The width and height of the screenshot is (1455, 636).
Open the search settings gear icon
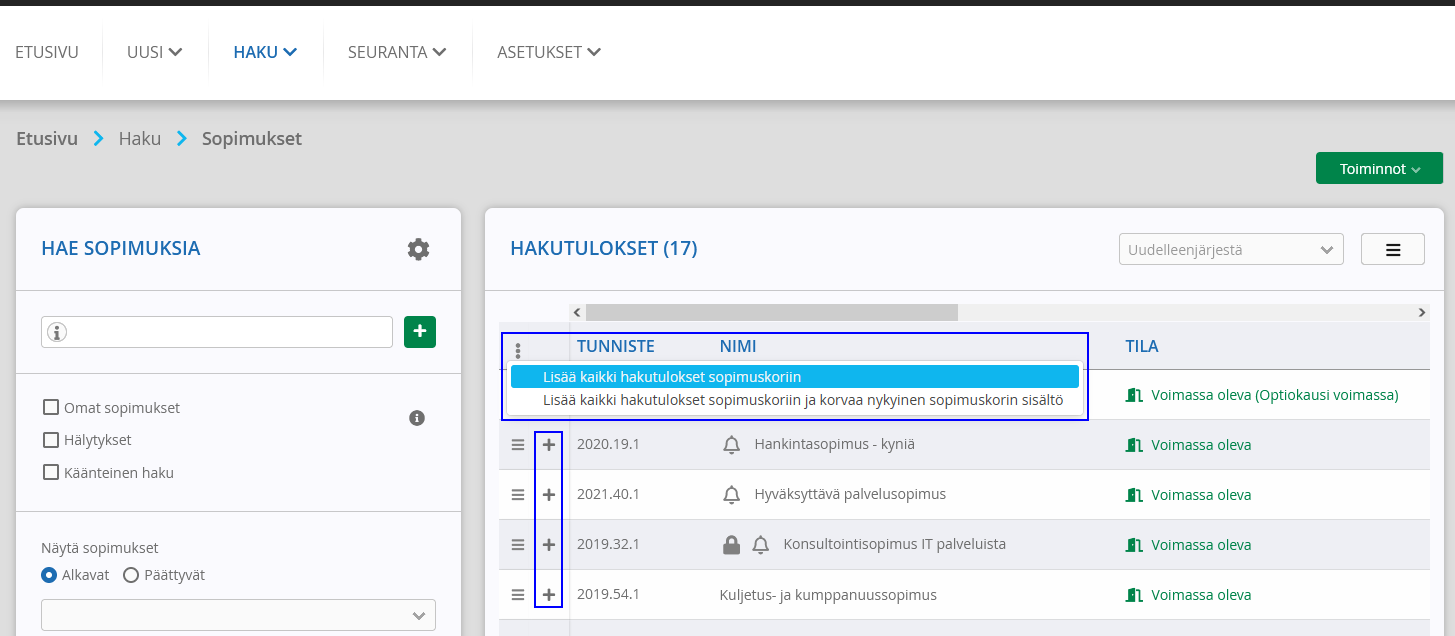pyautogui.click(x=418, y=249)
